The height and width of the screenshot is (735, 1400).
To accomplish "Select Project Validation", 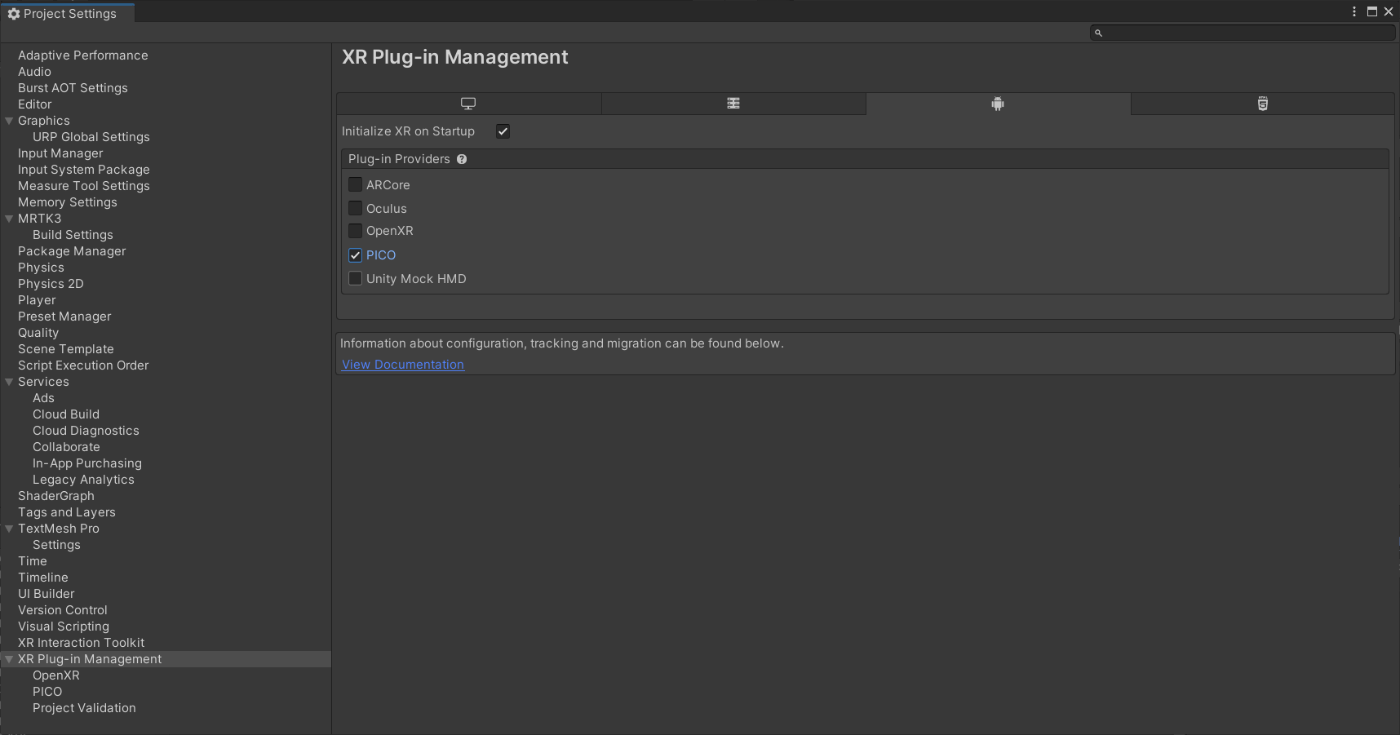I will coord(84,708).
